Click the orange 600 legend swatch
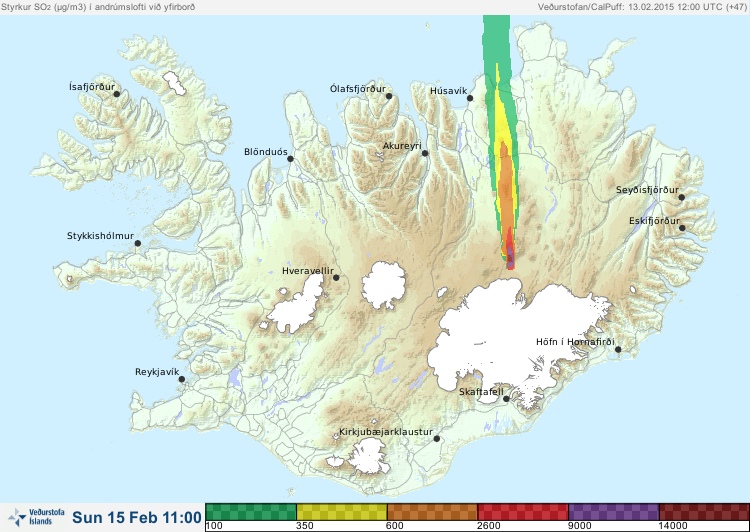The width and height of the screenshot is (750, 532). (x=432, y=511)
